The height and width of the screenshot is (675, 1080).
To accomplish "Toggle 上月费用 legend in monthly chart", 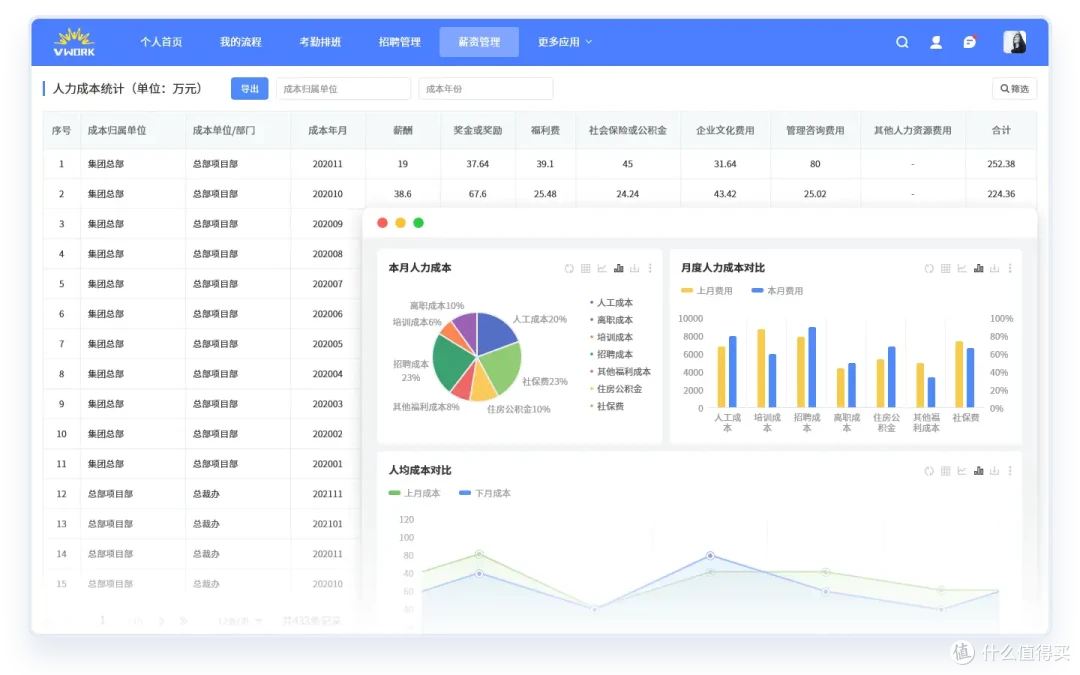I will pyautogui.click(x=707, y=291).
